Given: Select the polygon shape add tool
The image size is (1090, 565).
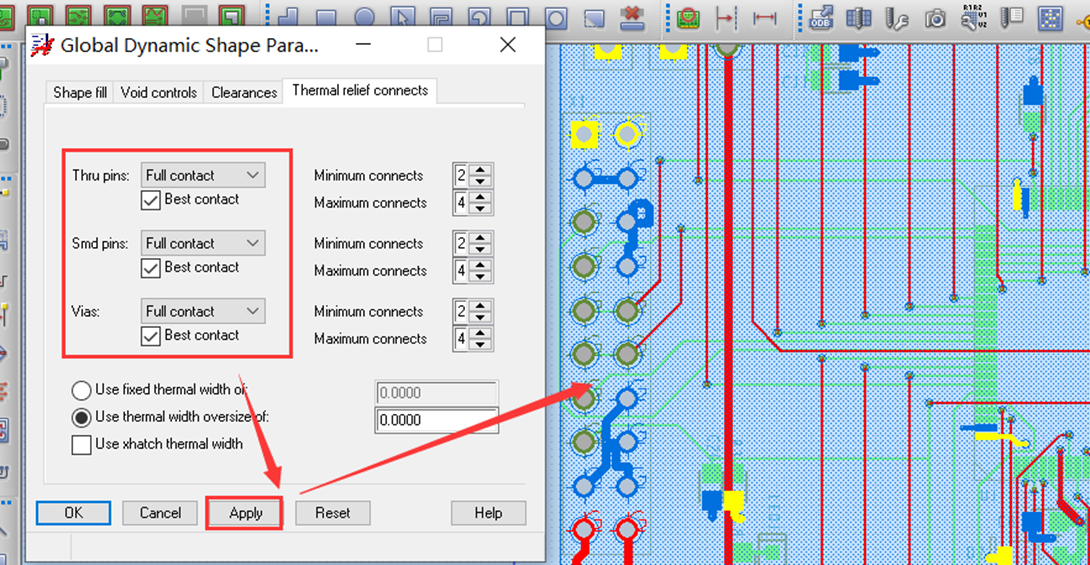Looking at the screenshot, I should pos(288,17).
